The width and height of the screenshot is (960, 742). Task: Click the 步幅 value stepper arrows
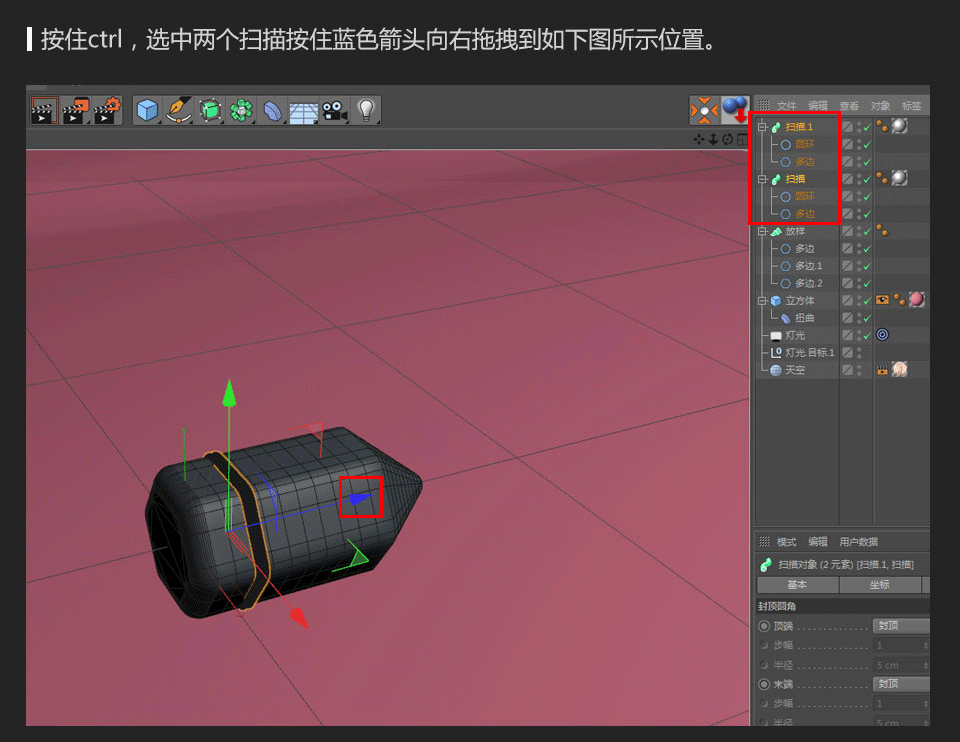[926, 645]
